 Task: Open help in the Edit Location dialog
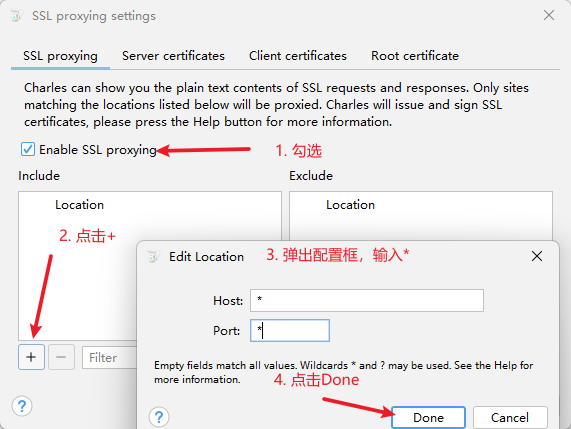click(159, 417)
